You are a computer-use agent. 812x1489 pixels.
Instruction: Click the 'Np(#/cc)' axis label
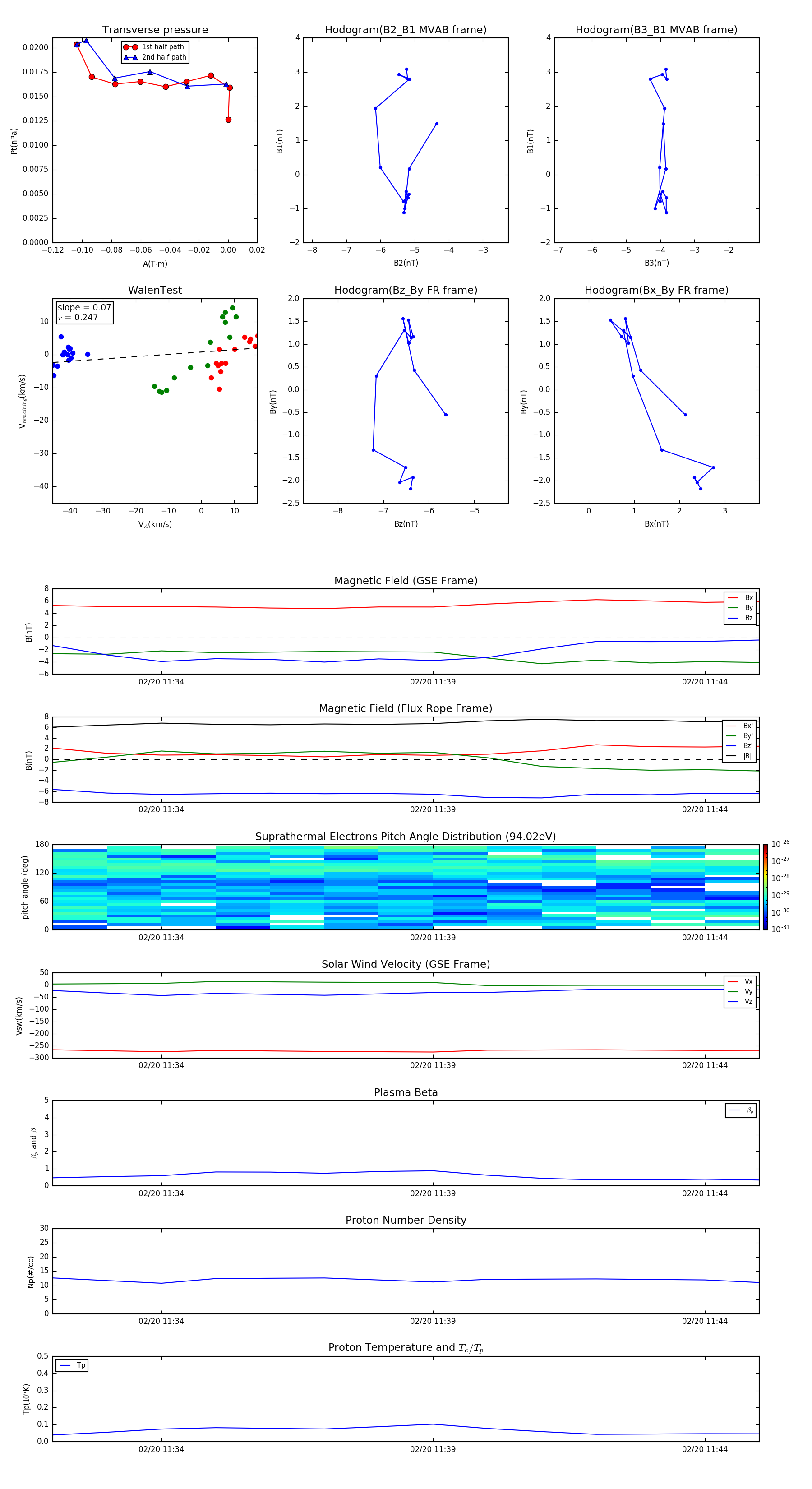pos(31,1272)
